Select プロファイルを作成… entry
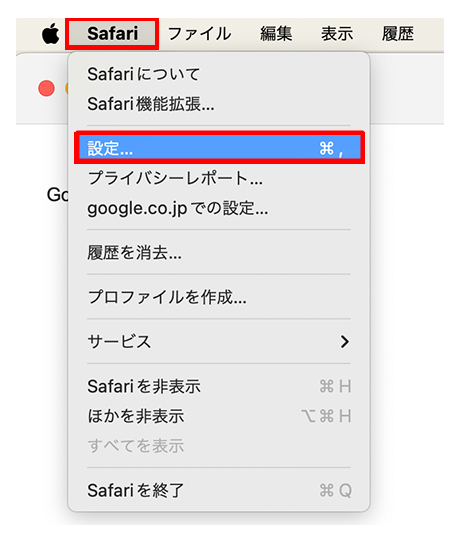Viewport: 457px width, 534px height. [219, 297]
